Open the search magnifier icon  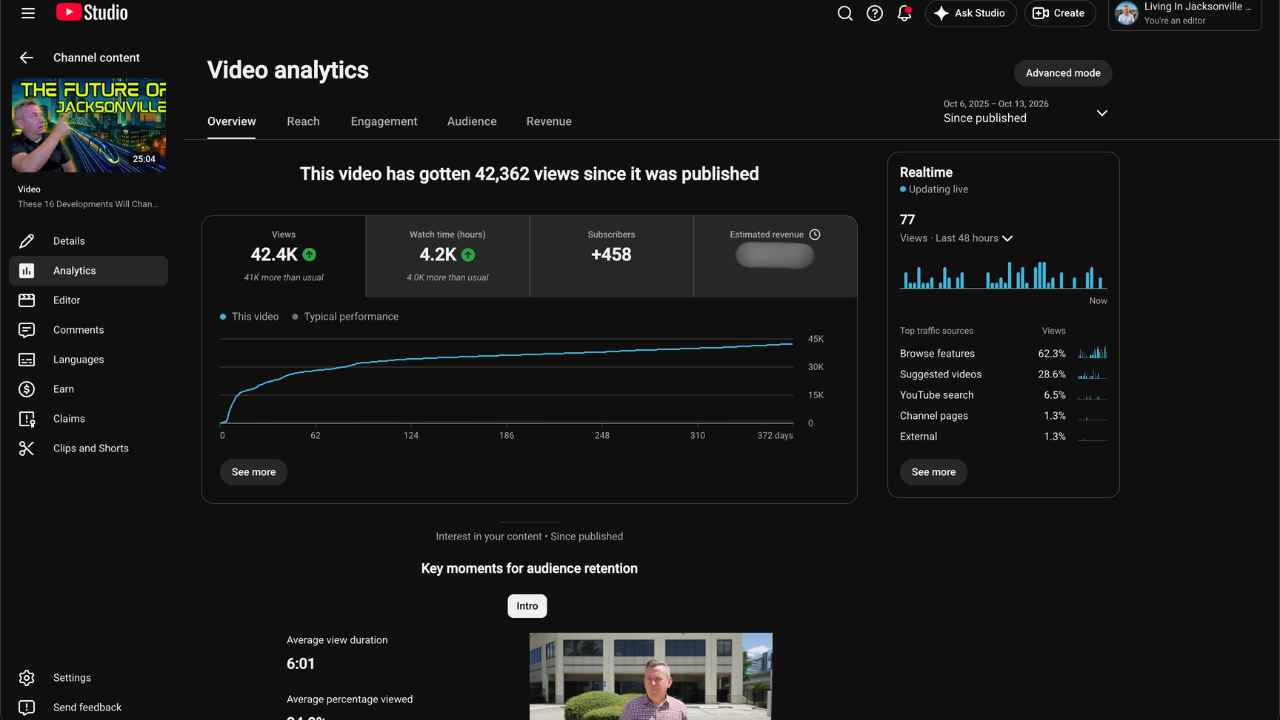pos(845,13)
